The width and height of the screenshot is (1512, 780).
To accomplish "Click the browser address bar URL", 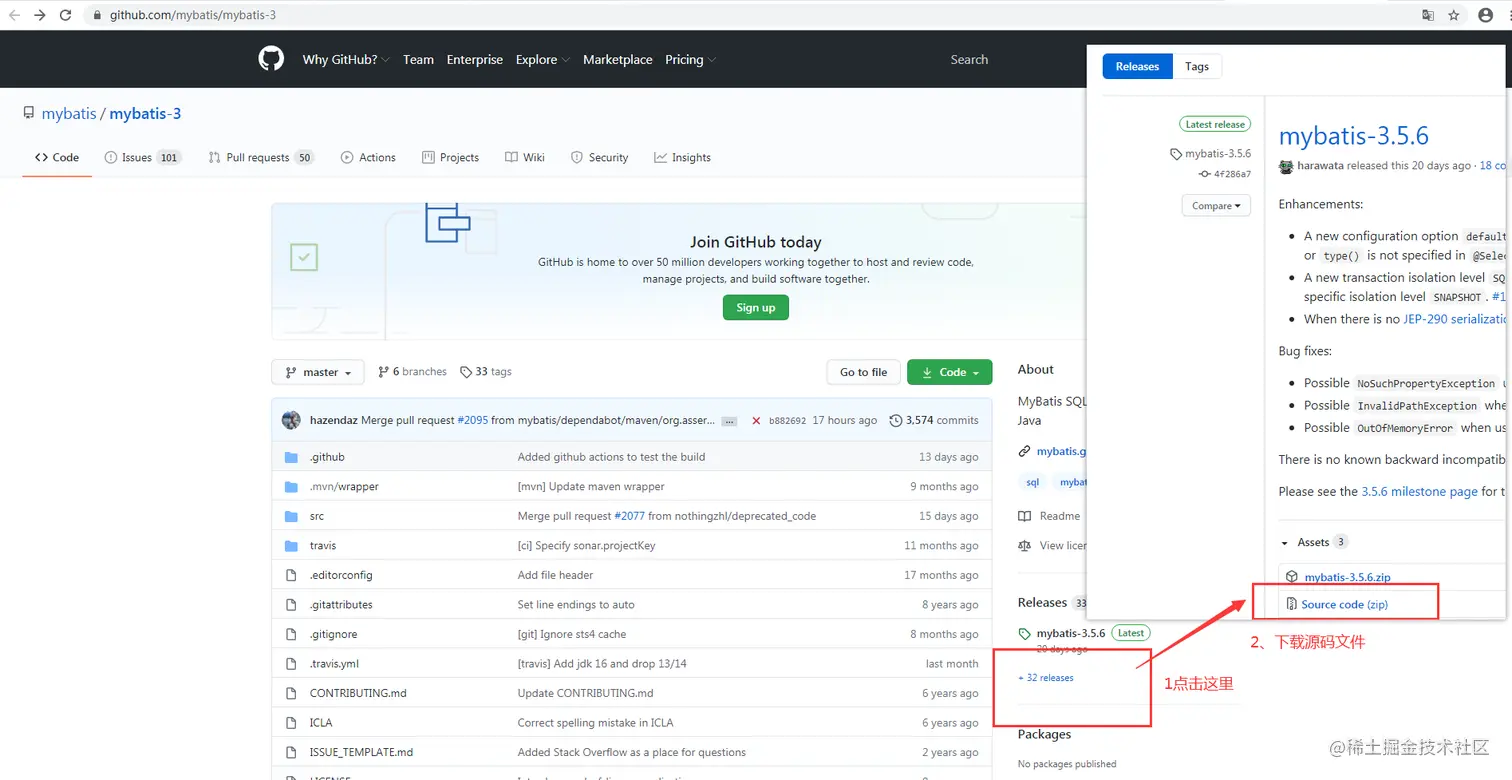I will 193,15.
